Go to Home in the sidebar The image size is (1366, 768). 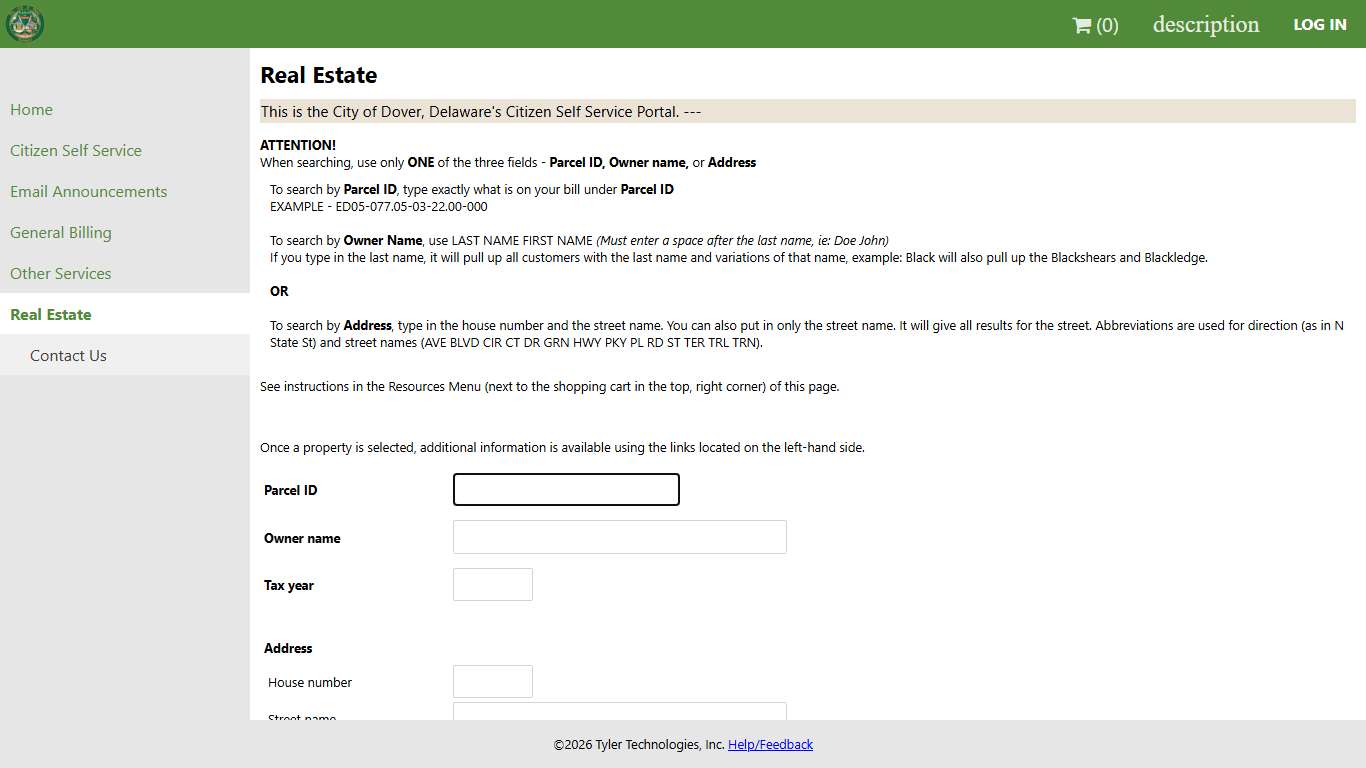coord(32,110)
